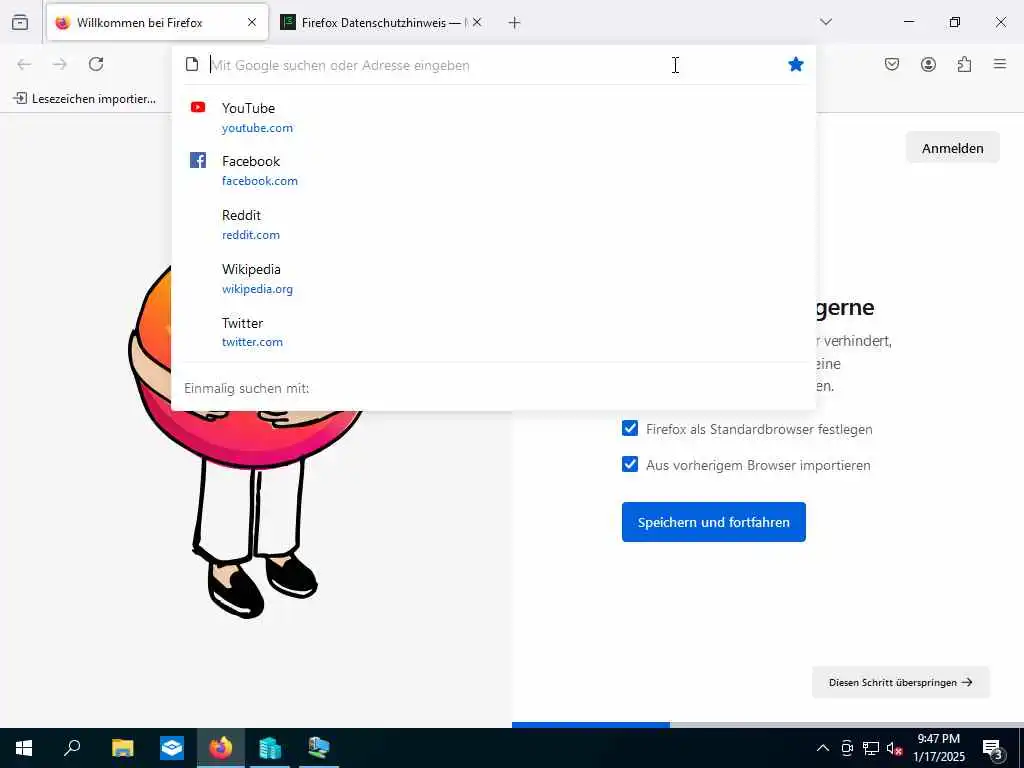Open Pocket save icon
Screen dimensions: 1024x768
[x=892, y=64]
